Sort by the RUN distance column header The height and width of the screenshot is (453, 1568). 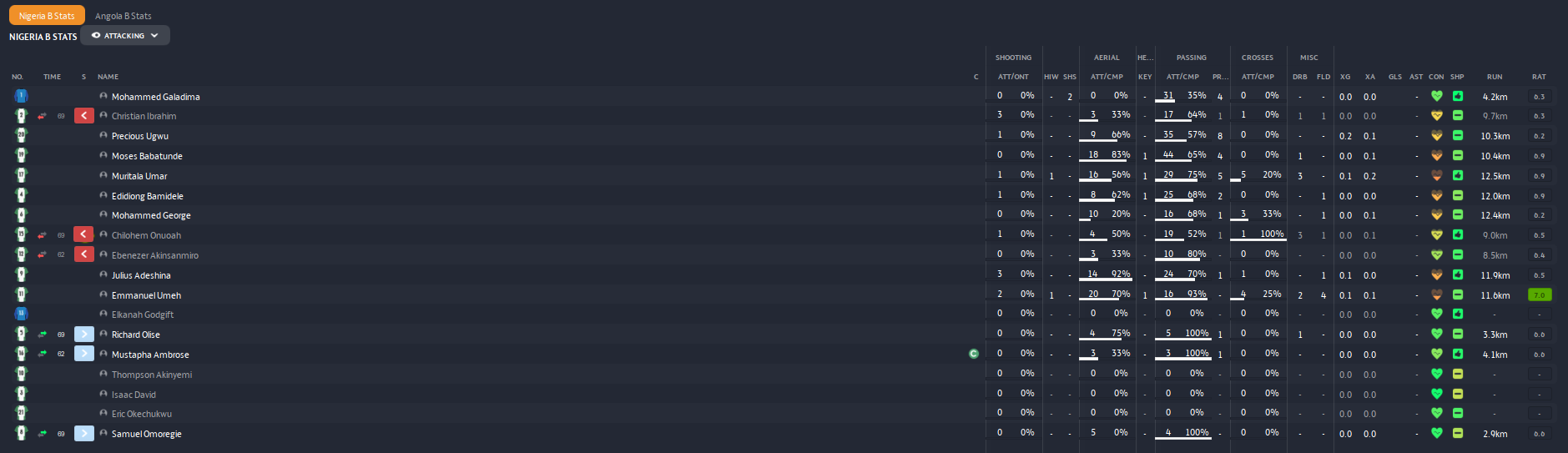tap(1494, 77)
